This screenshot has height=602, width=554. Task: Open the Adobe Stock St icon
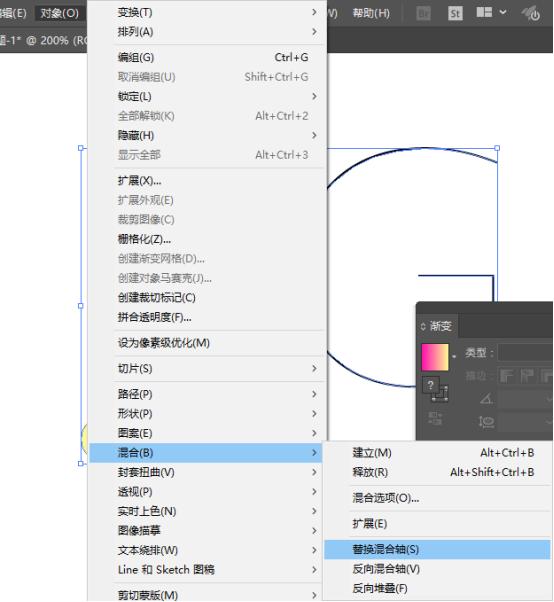tap(455, 14)
